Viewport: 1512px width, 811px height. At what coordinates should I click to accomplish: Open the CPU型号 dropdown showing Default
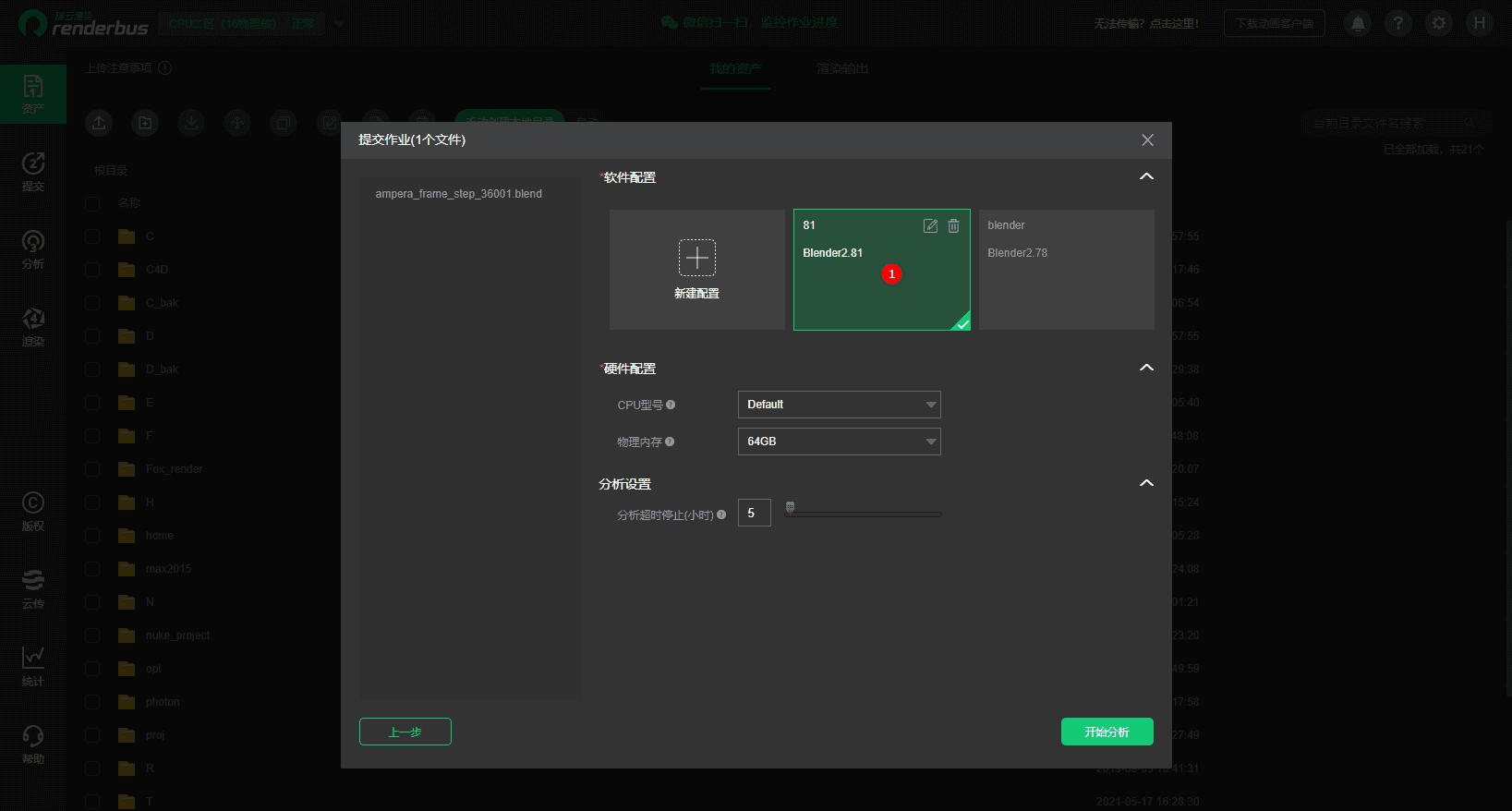[839, 405]
